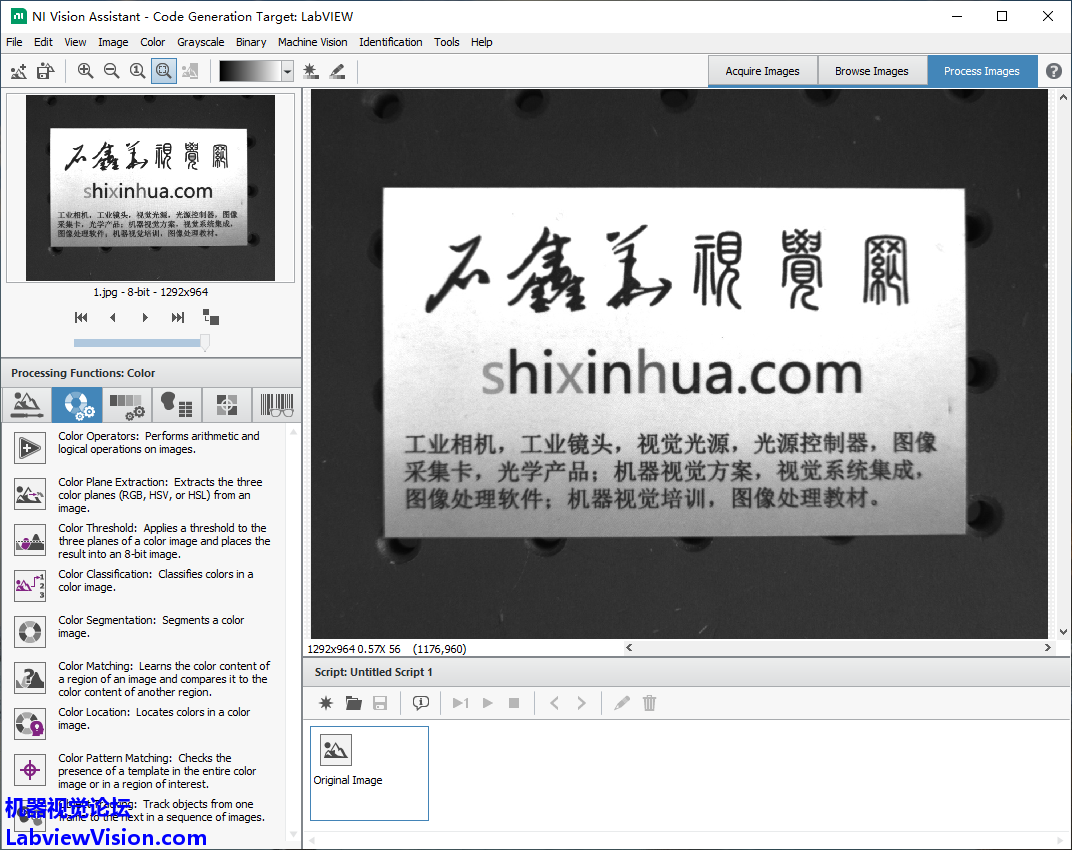Click the starburst icon beside the palette
The image size is (1072, 850).
click(311, 71)
